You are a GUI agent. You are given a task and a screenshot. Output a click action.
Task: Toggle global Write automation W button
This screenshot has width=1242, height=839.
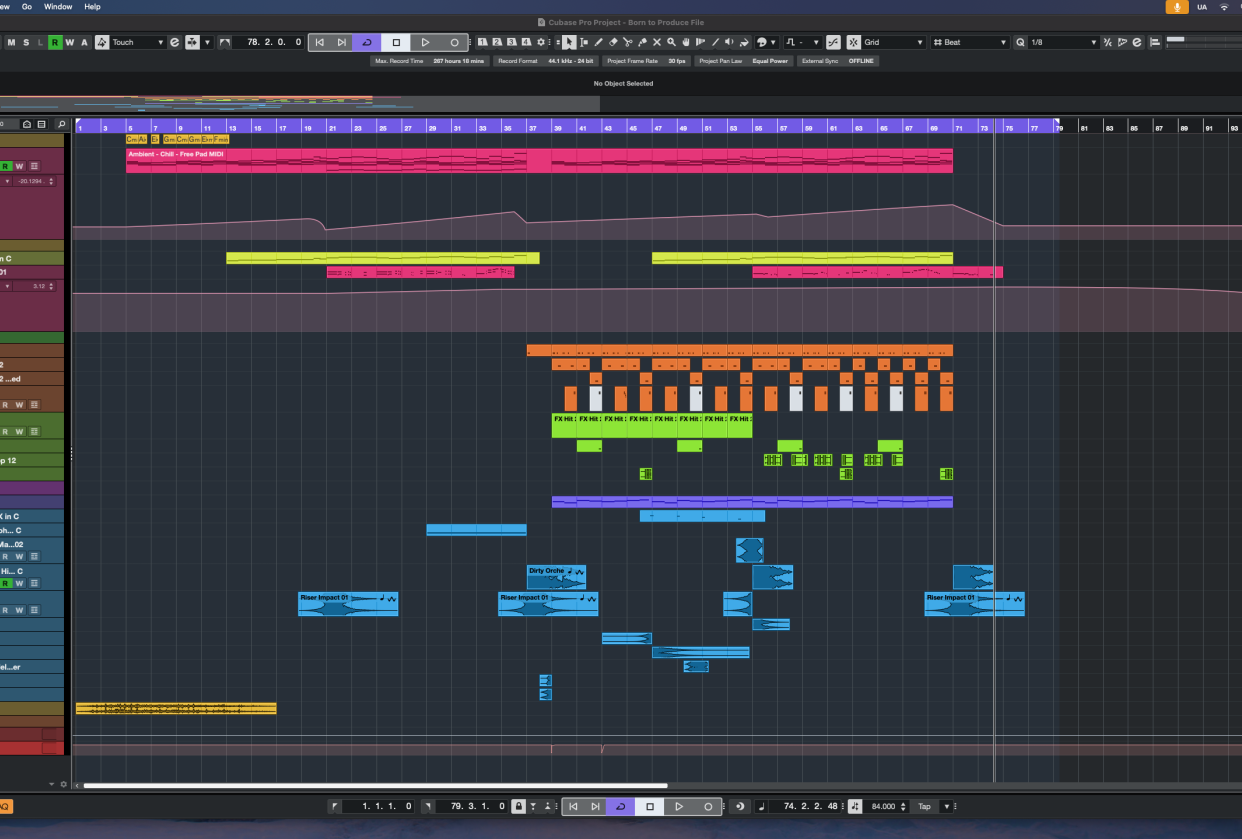pos(70,42)
